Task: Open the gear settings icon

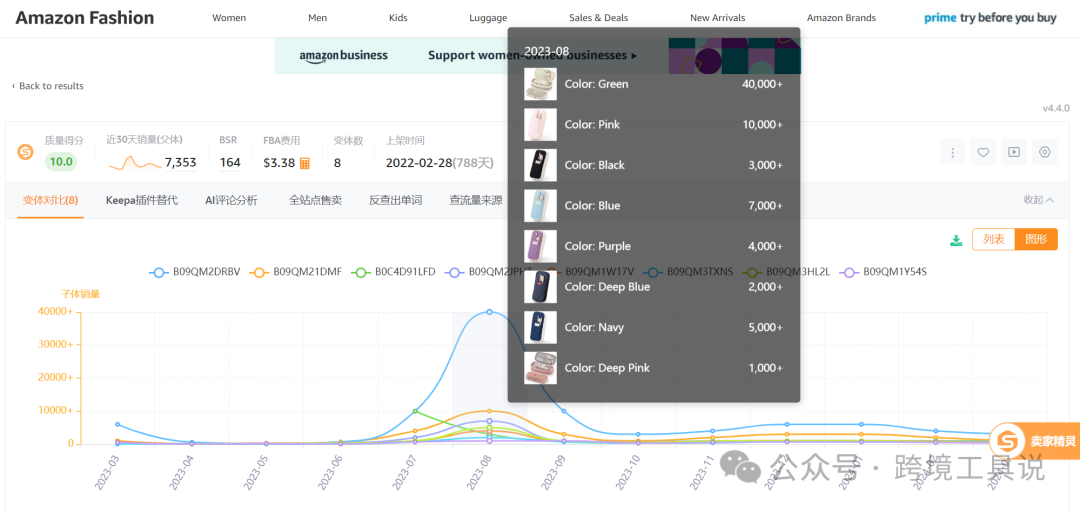Action: (1045, 152)
